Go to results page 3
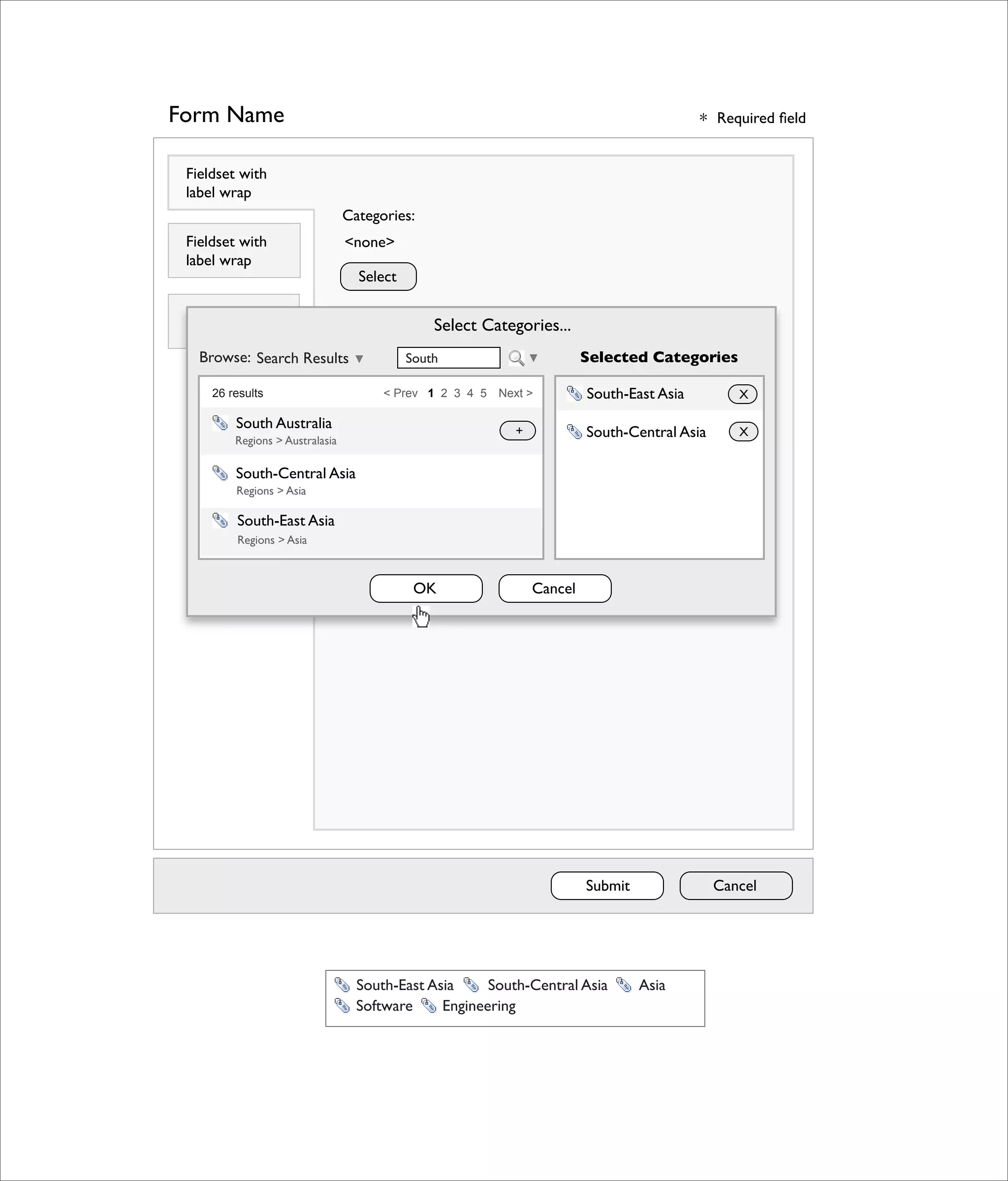Image resolution: width=1008 pixels, height=1181 pixels. tap(457, 393)
